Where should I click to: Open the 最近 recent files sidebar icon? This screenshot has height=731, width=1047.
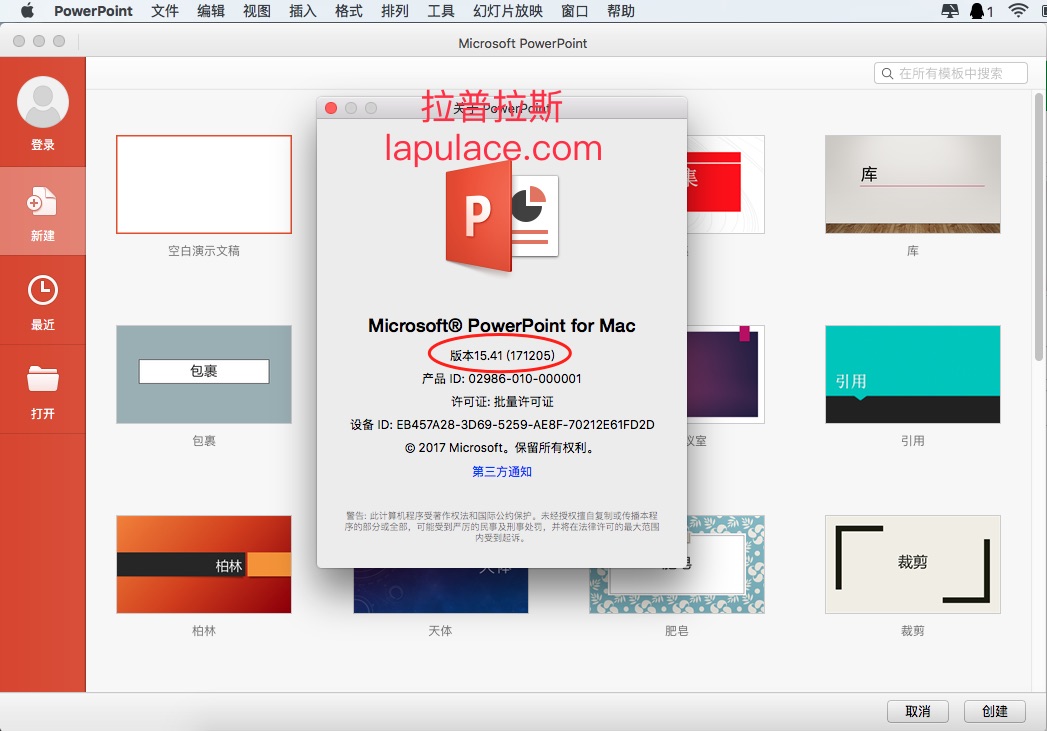click(43, 290)
